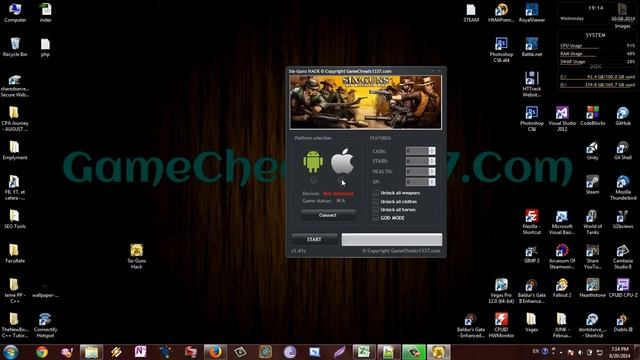
Task: Open Photoshop CS6 x64 shortcut
Action: 501,50
